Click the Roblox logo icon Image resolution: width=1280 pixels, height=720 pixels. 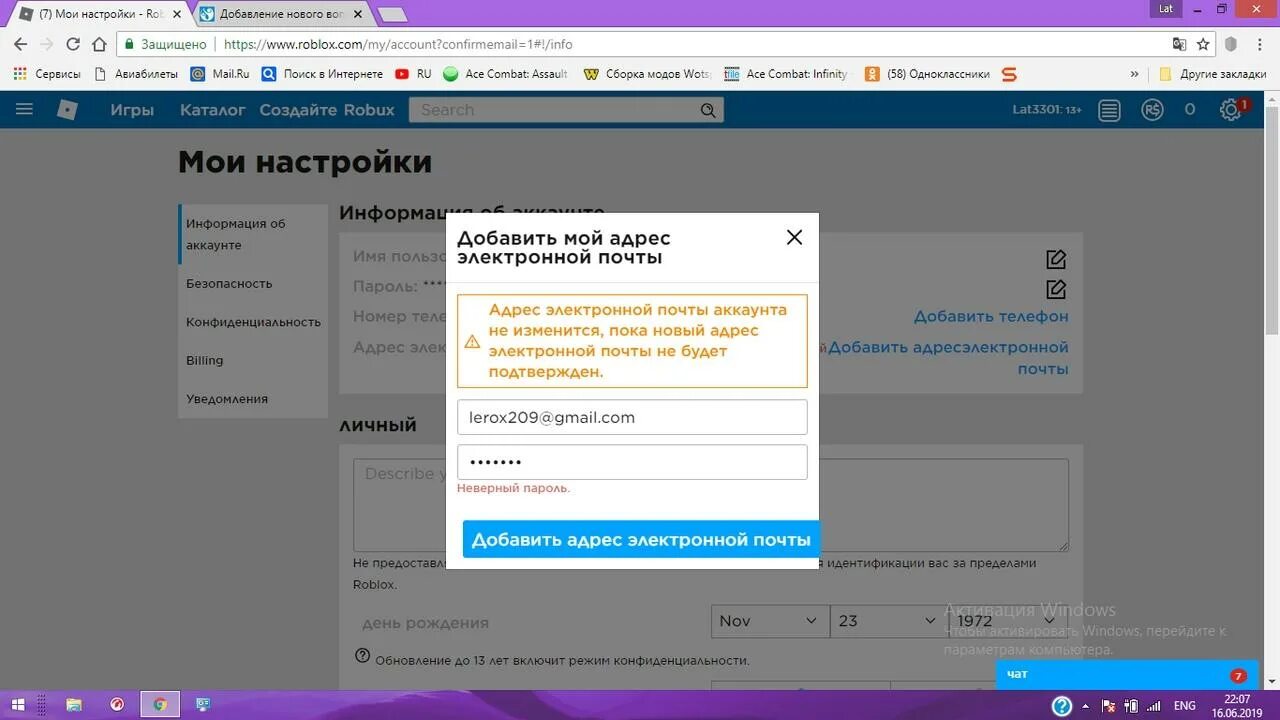pos(67,109)
